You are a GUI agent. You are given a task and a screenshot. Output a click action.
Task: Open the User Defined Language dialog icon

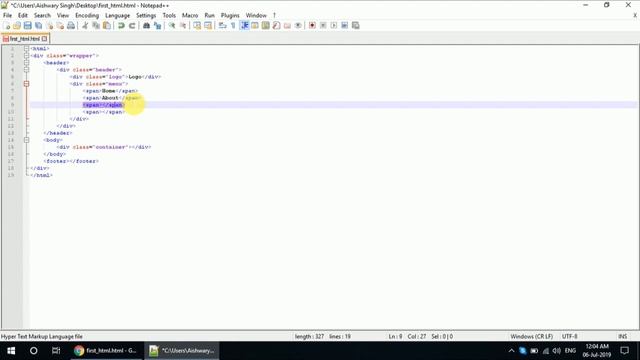pyautogui.click(x=255, y=26)
